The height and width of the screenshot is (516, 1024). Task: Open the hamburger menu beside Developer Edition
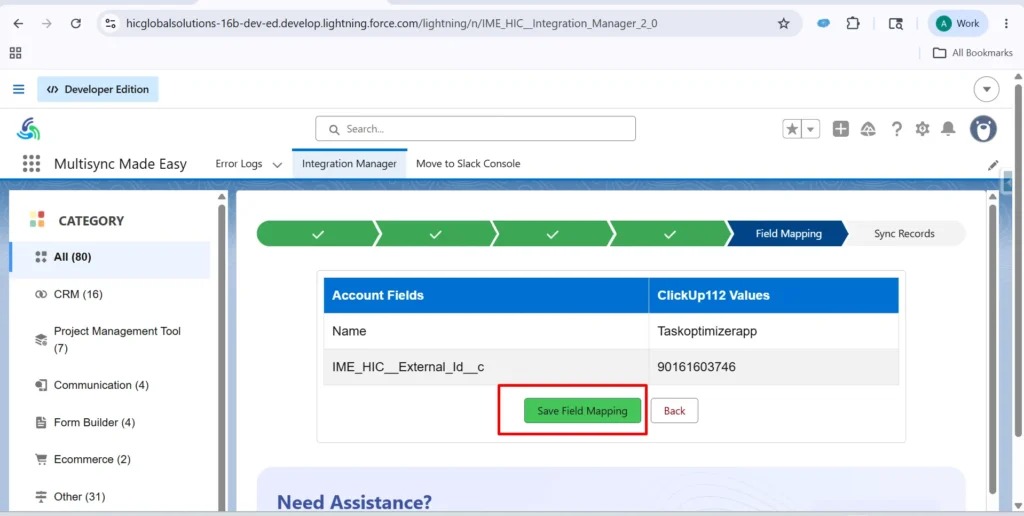coord(18,89)
